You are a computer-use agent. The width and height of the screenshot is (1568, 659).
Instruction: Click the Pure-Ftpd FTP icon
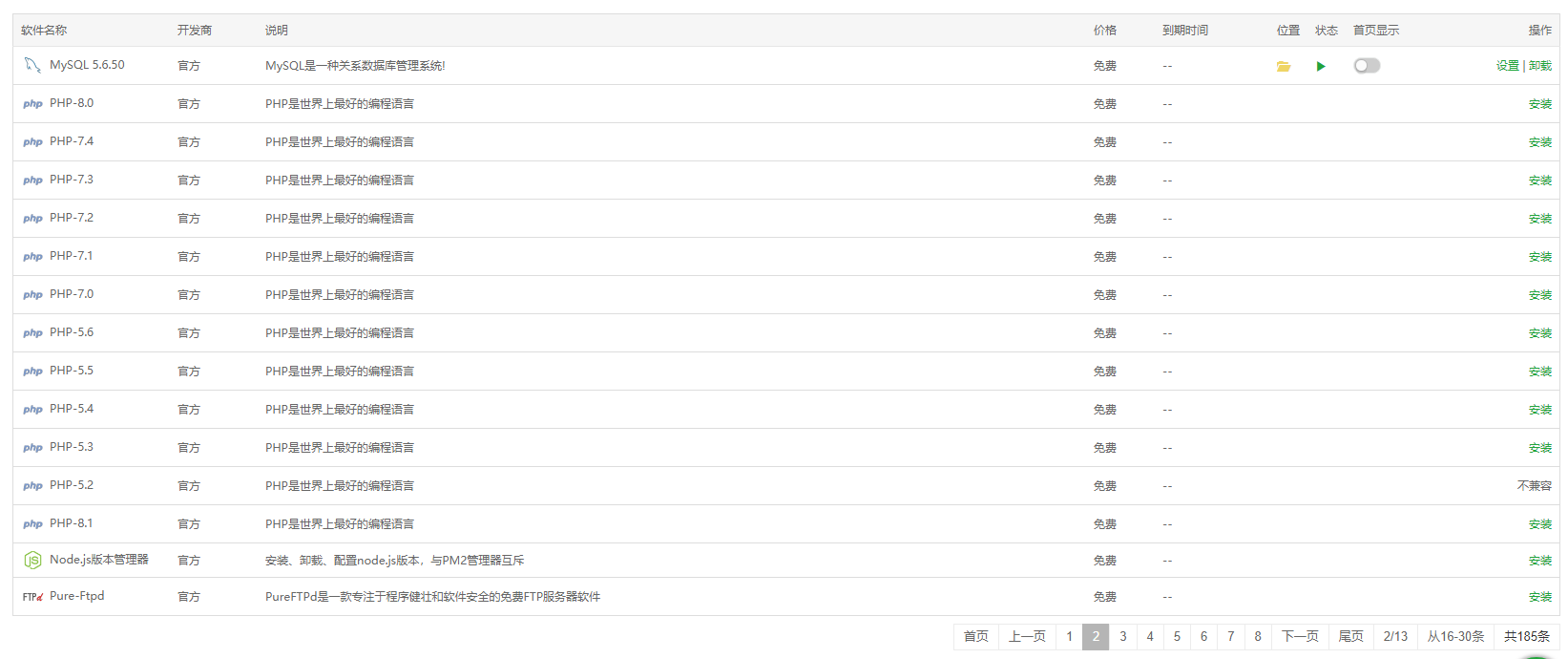click(x=32, y=597)
